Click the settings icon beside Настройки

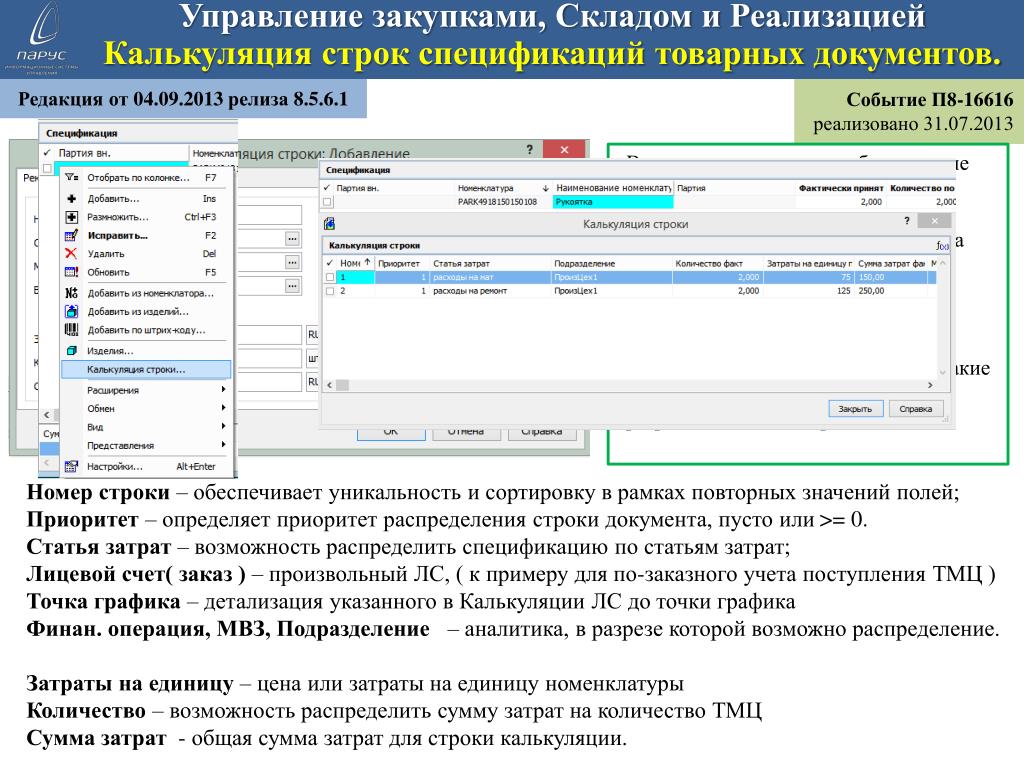[71, 466]
